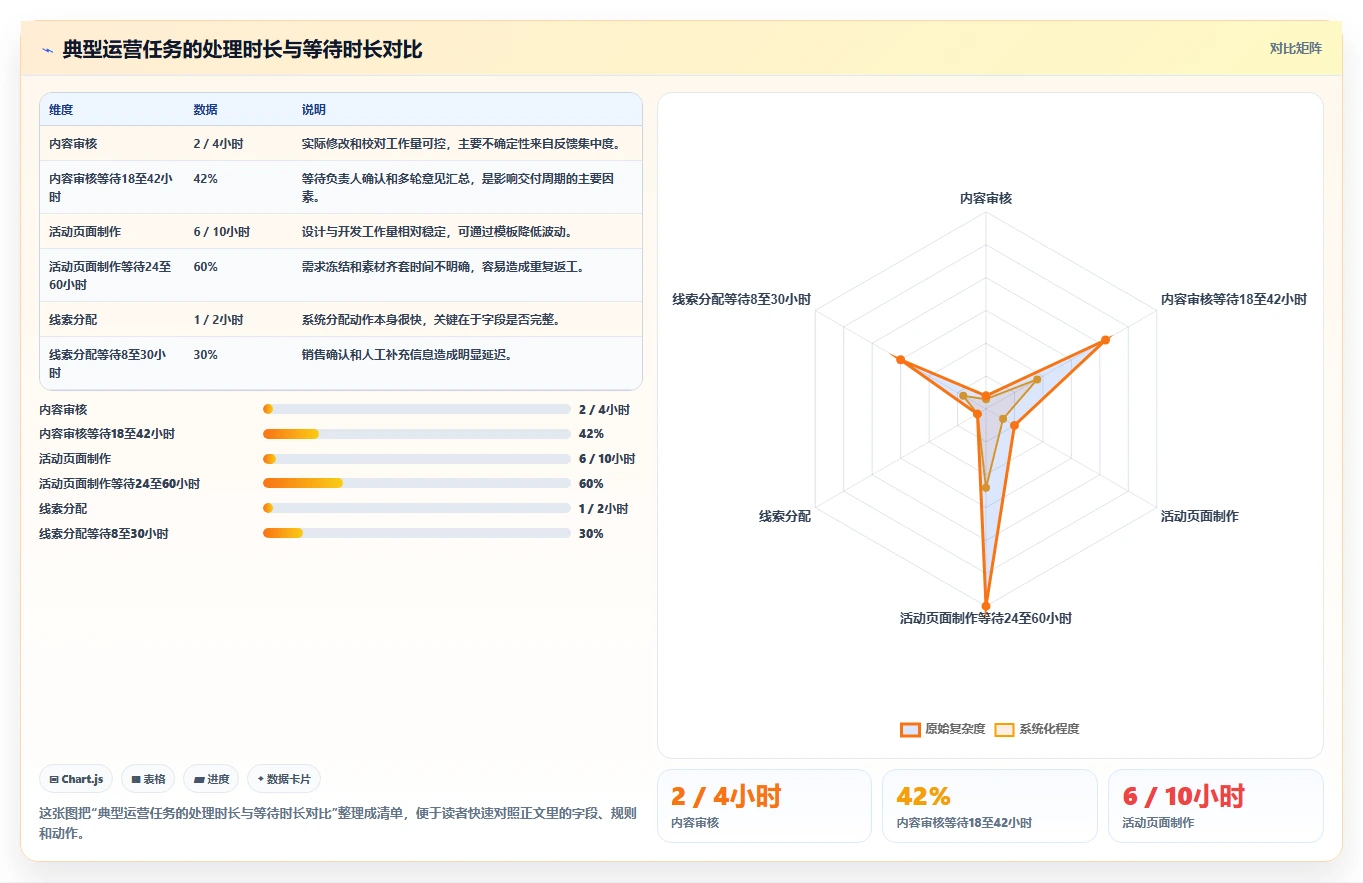Screen dimensions: 1363x883
Task: Click the 内容审核 progress bar
Action: click(416, 409)
